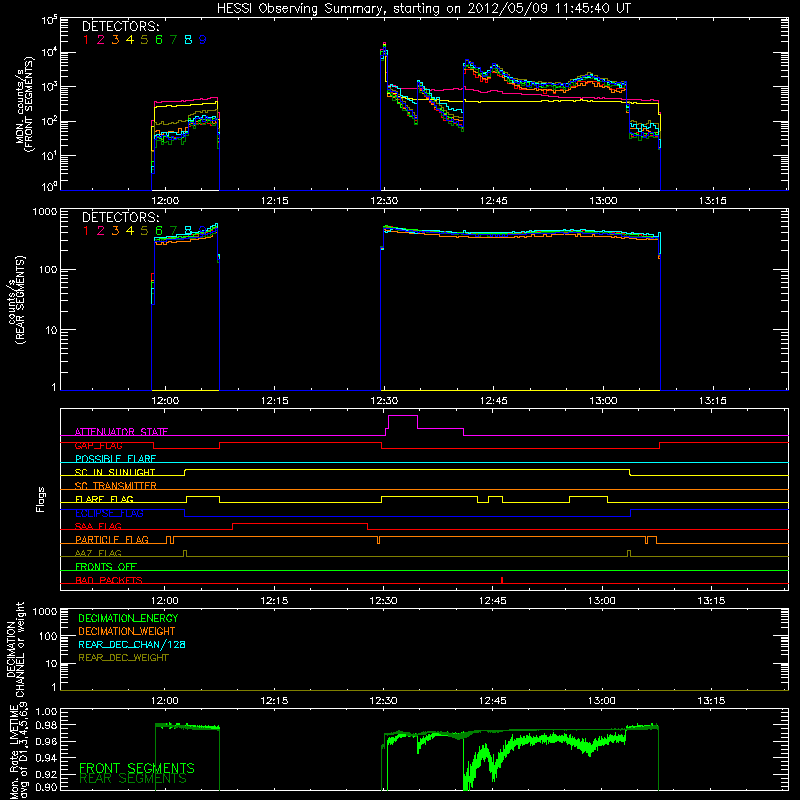Click the 0.98 livetime axis value
This screenshot has height=800, width=800.
point(47,725)
